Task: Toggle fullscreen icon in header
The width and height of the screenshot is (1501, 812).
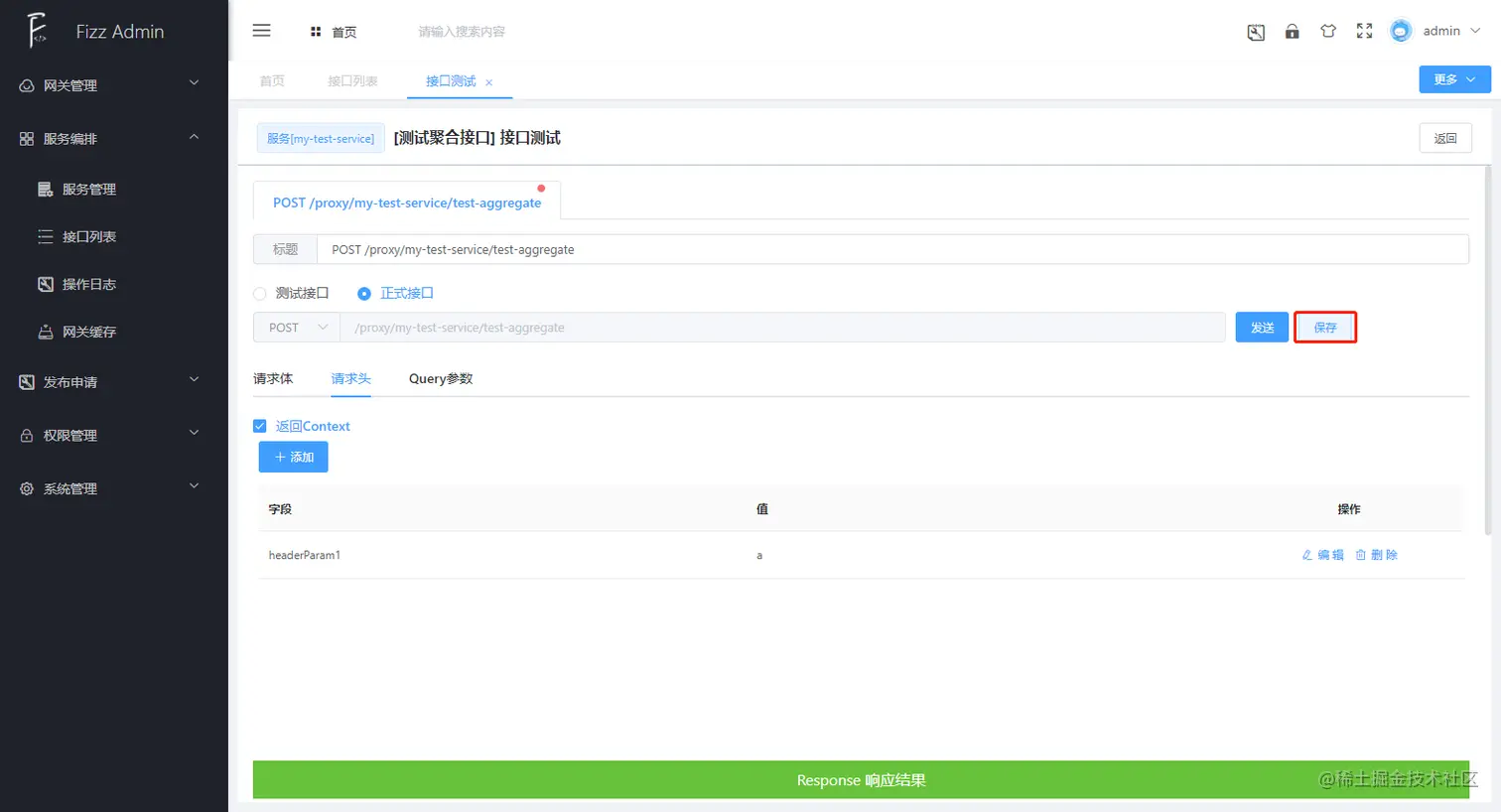Action: point(1365,31)
